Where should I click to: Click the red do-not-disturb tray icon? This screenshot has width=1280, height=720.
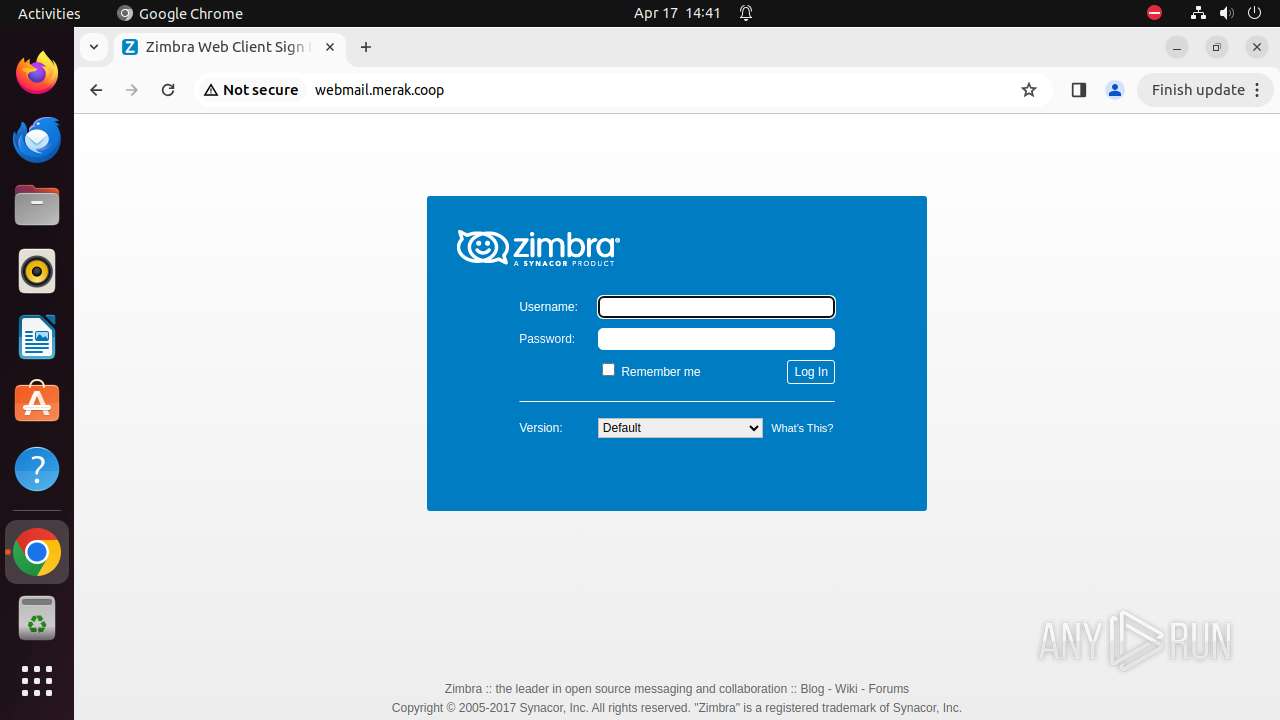point(1154,13)
